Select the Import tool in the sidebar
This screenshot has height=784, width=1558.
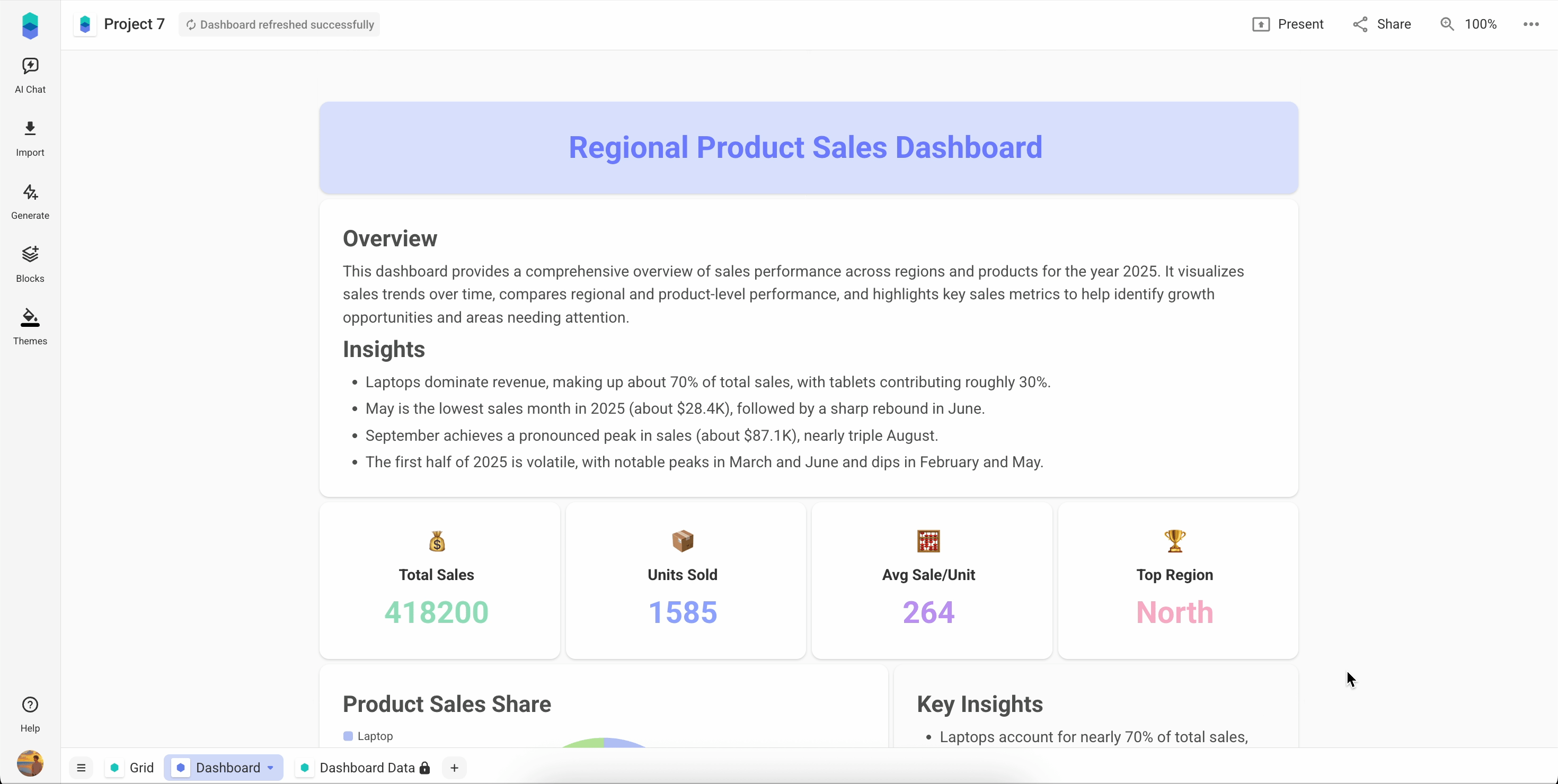tap(30, 138)
